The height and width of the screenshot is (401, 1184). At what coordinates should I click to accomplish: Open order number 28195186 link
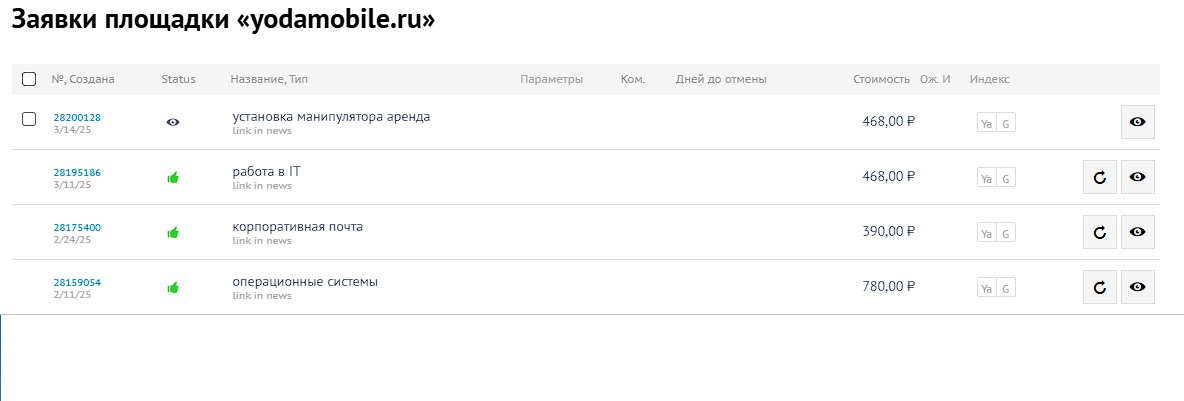click(x=77, y=173)
